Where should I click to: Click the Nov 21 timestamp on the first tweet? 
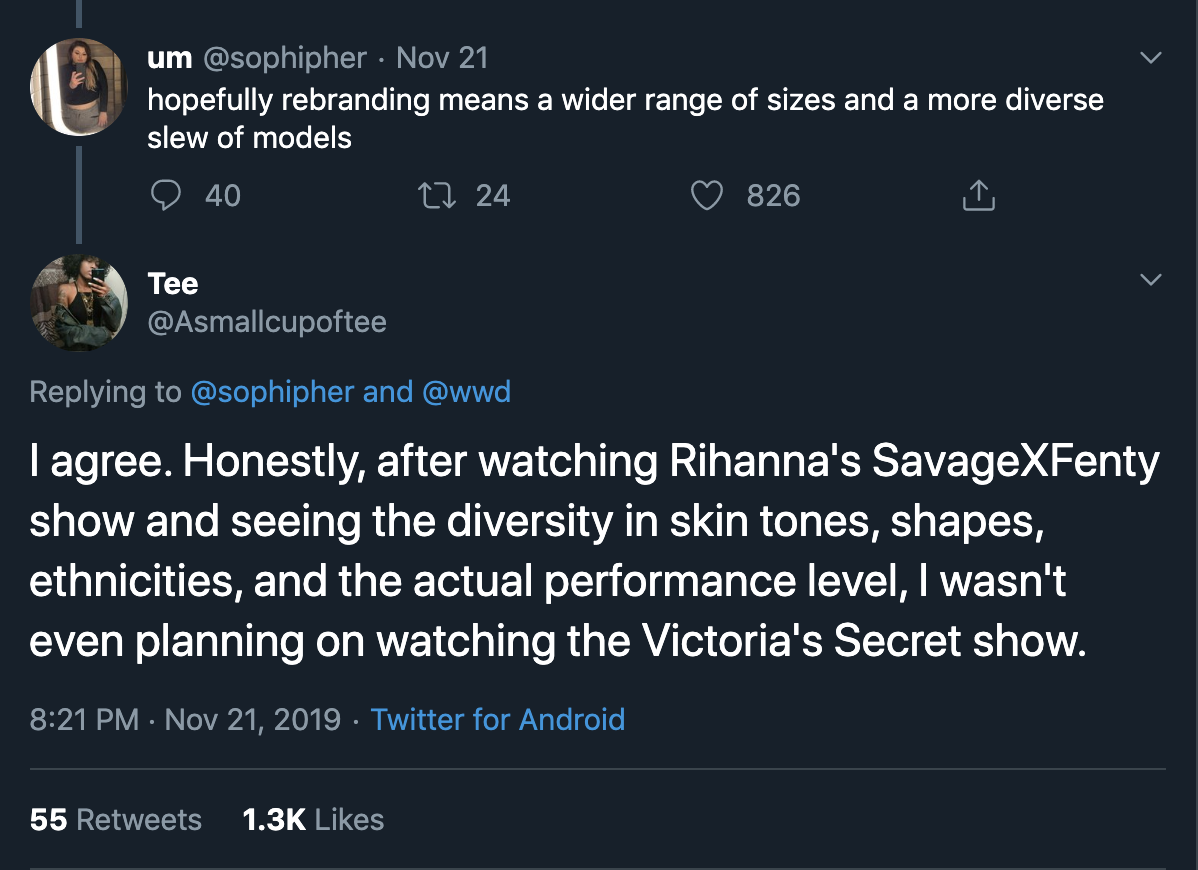(x=442, y=58)
